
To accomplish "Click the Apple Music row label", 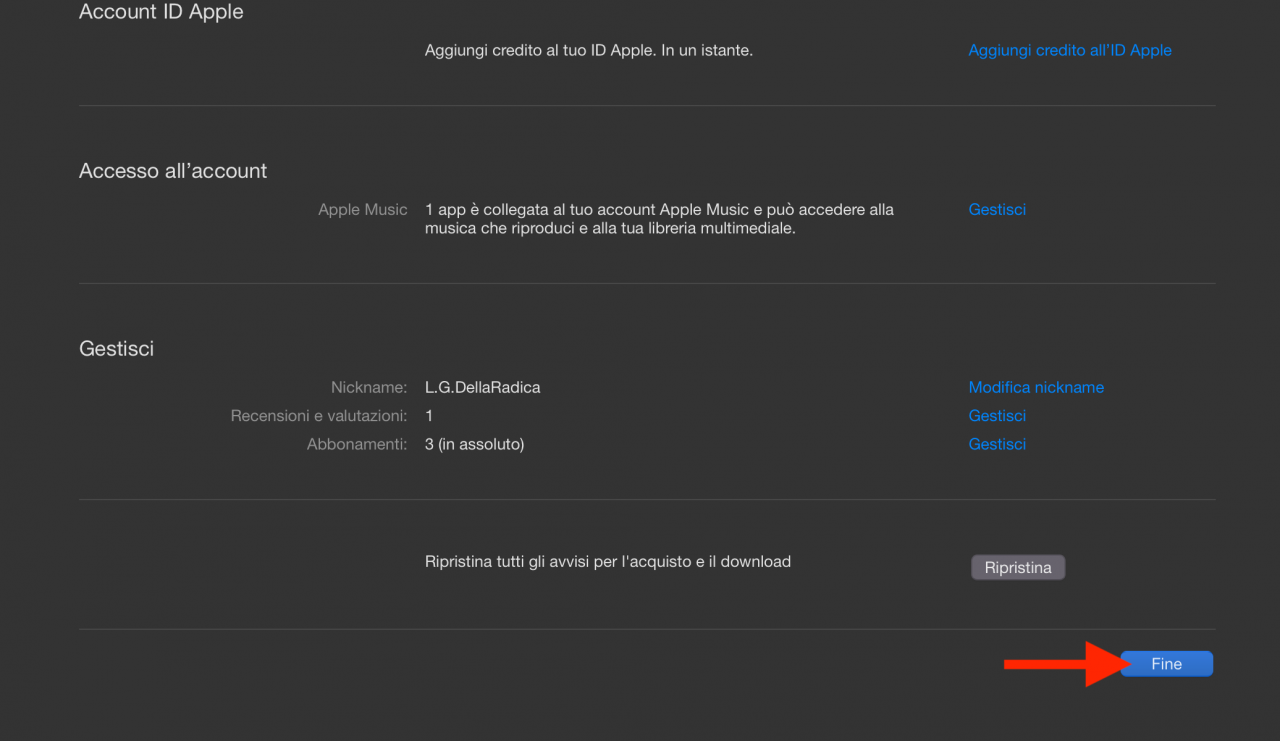I will point(363,210).
